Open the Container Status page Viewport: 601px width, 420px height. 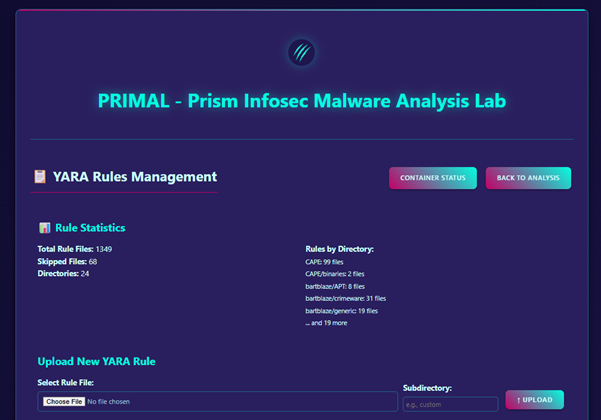pyautogui.click(x=433, y=178)
